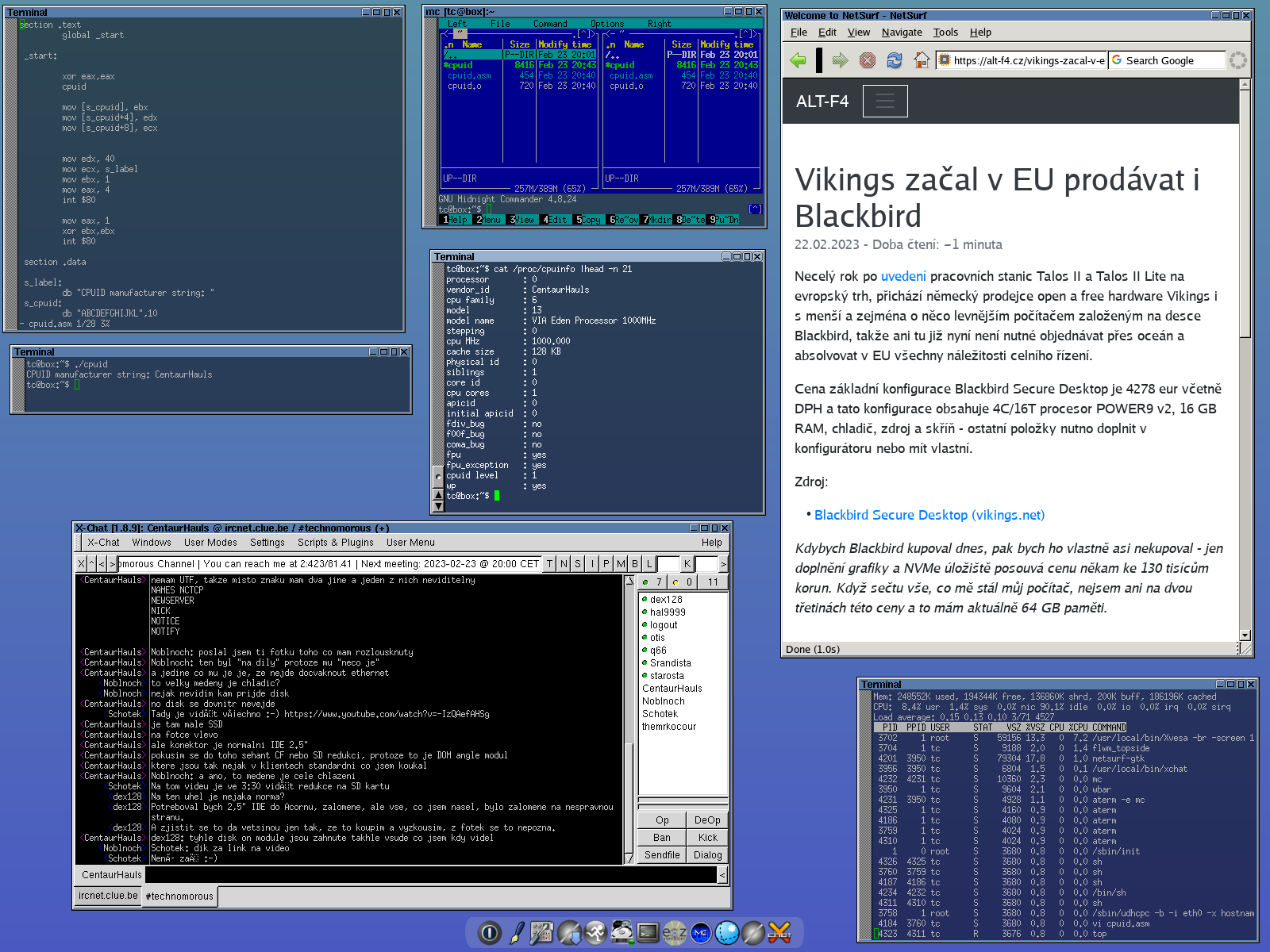Screen dimensions: 1270x952
Task: Click the NetSurf back arrow button
Action: coord(799,60)
